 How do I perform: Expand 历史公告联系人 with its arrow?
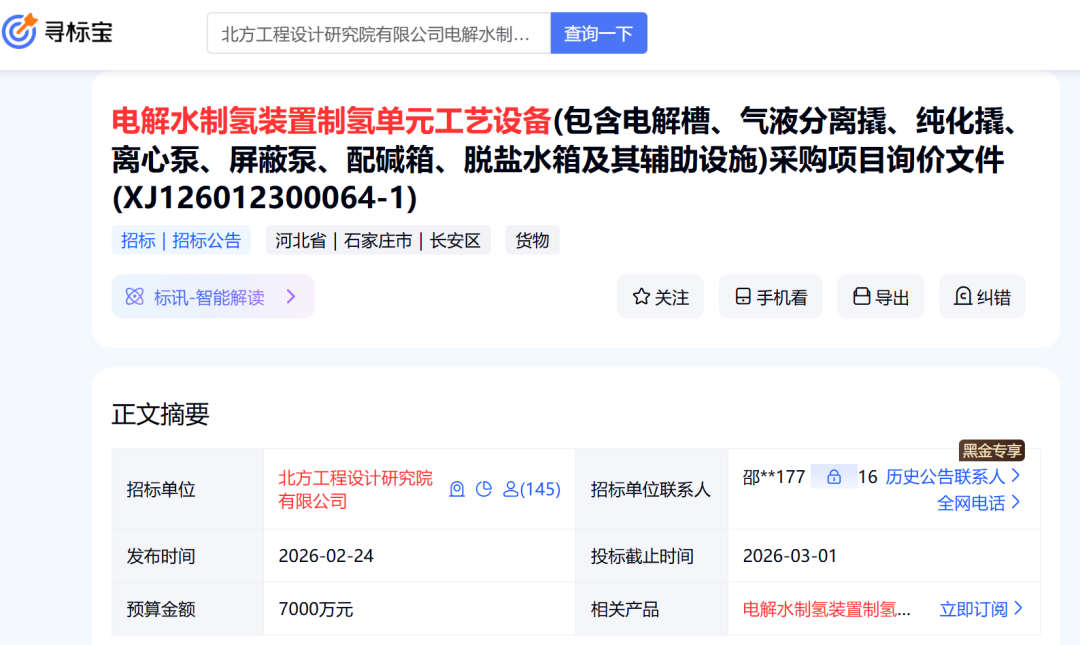[1017, 477]
